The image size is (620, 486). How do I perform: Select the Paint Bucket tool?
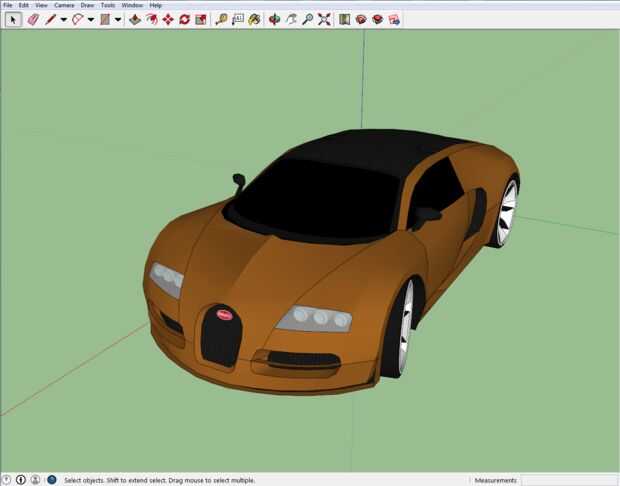254,19
